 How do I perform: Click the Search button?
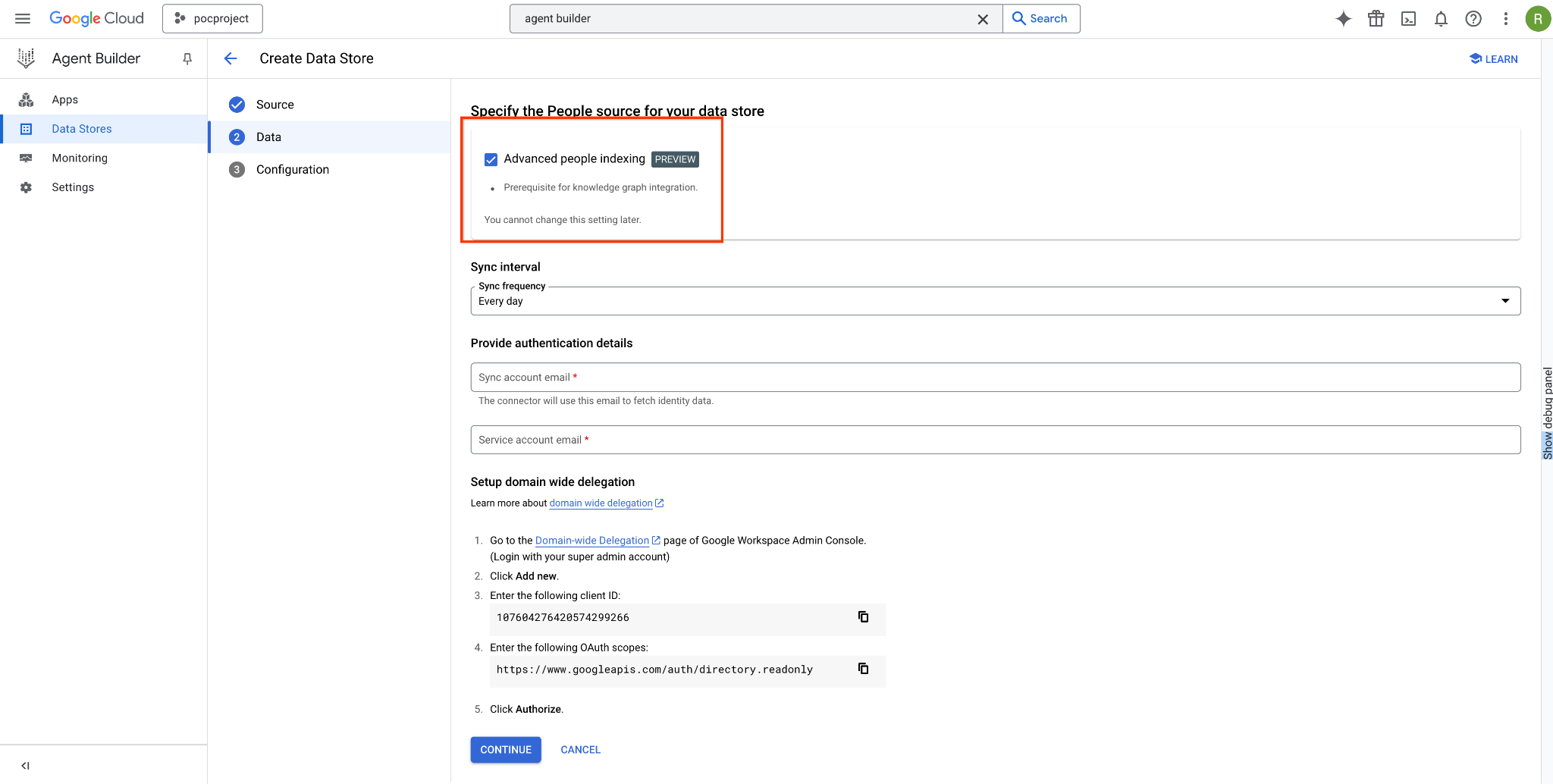1041,18
